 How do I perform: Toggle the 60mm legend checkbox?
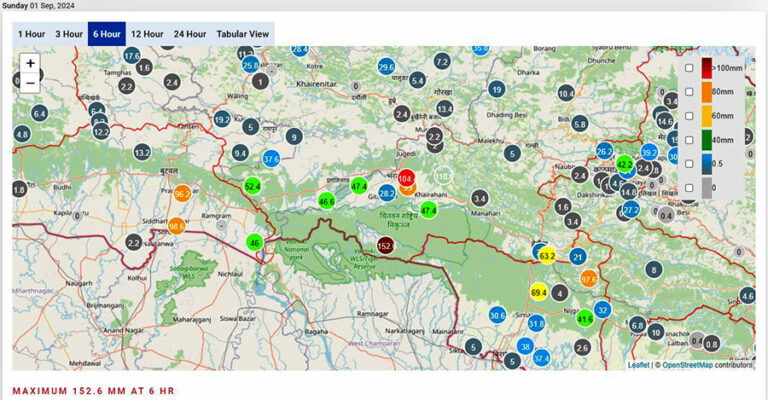[x=689, y=115]
